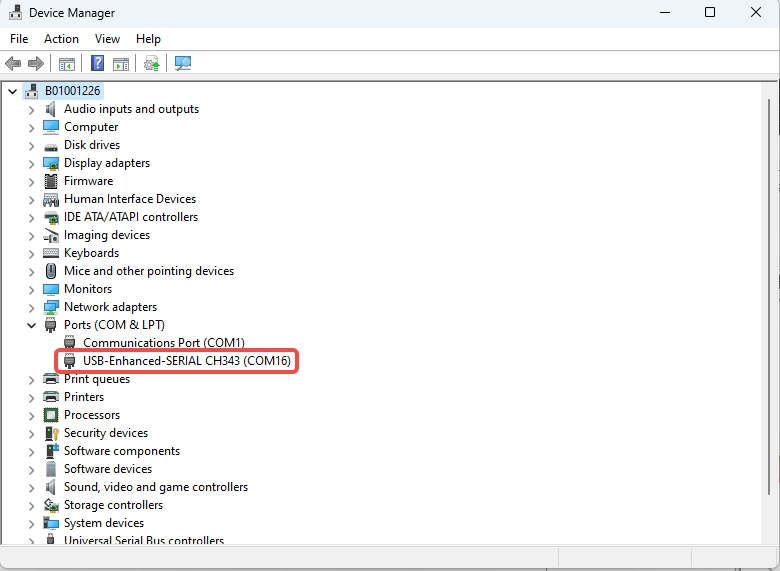Click the Computer category monitor icon
The height and width of the screenshot is (571, 780).
[51, 127]
